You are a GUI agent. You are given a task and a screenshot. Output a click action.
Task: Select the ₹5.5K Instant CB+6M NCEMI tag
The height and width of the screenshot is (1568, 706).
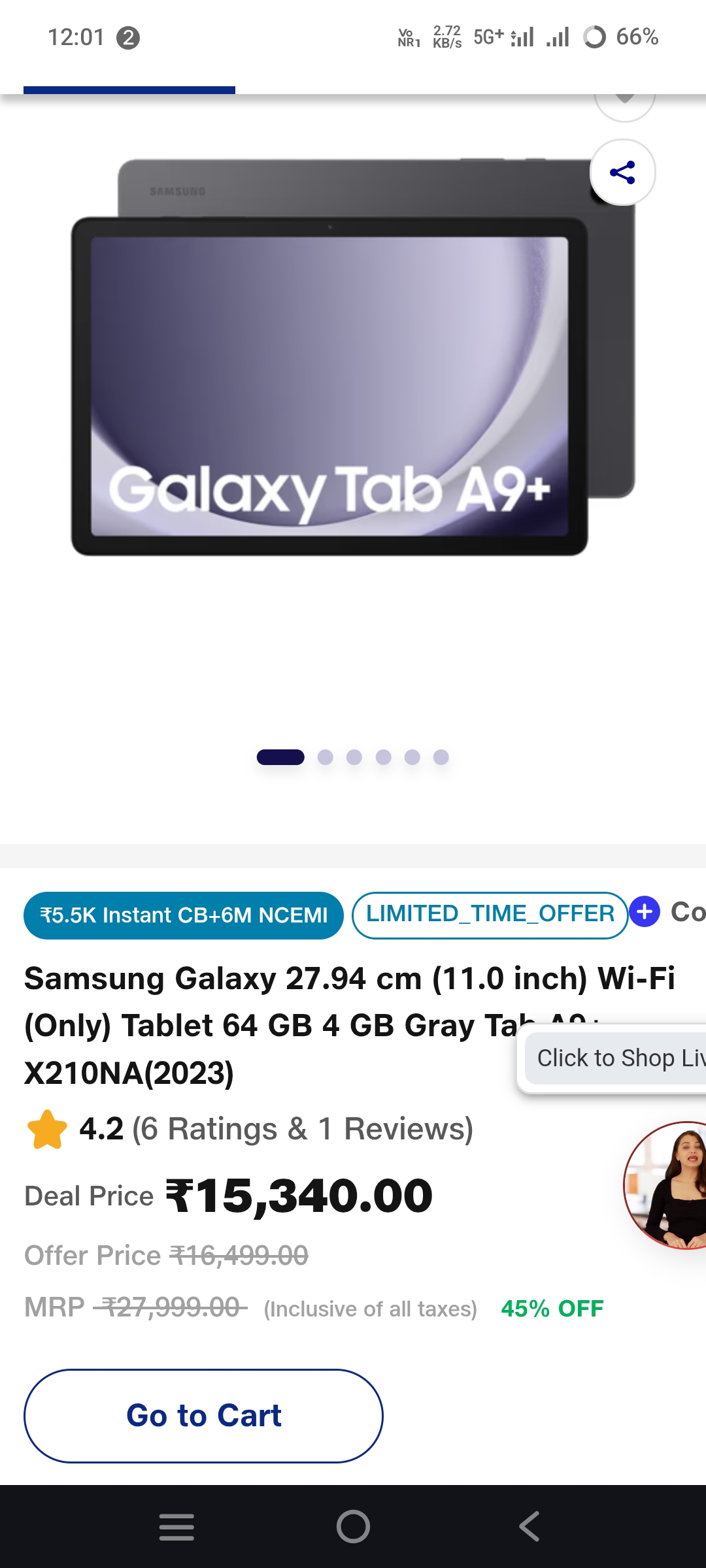click(x=184, y=915)
